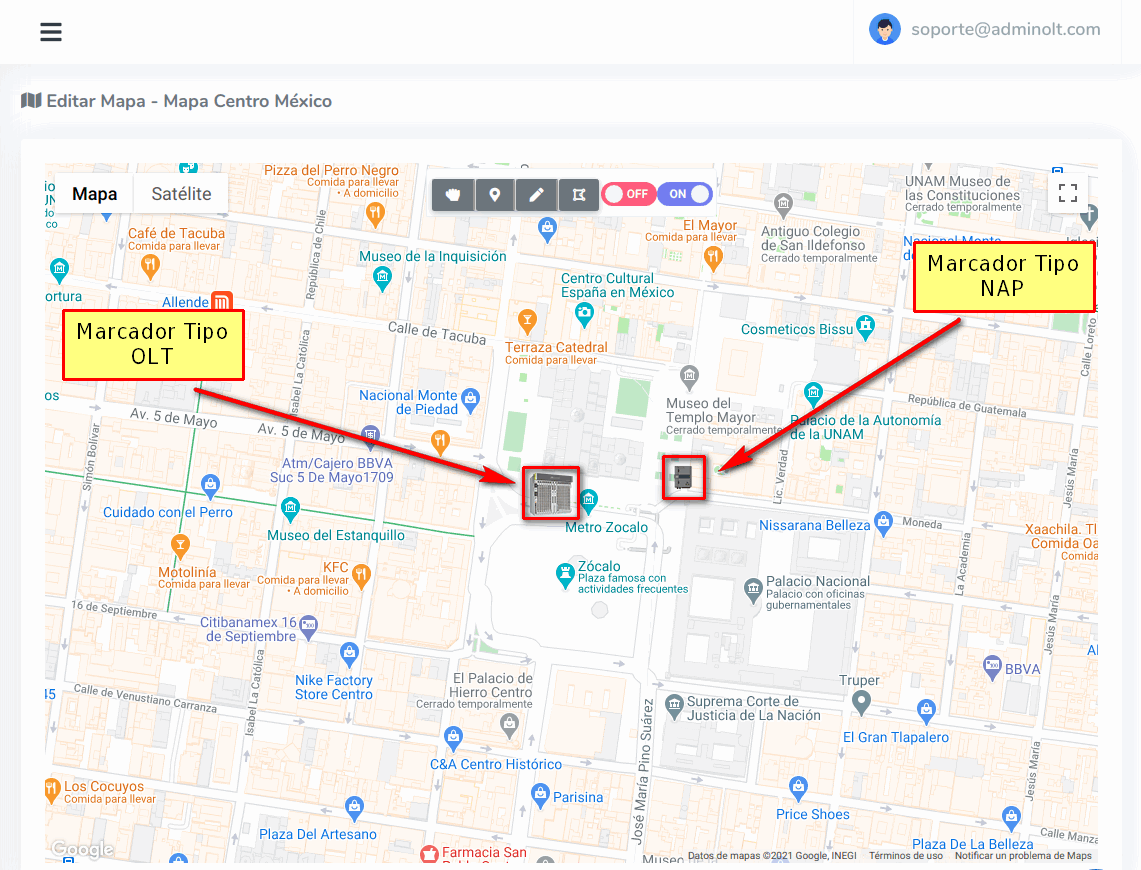Select the pencil draw line tool
Screen dimensions: 1141x870
tap(536, 194)
